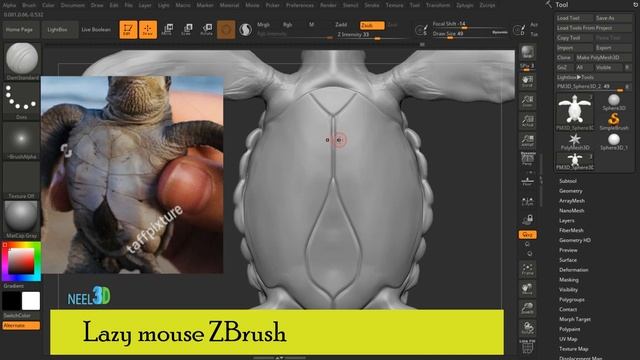Expand the Layers section
The height and width of the screenshot is (360, 640).
coord(567,220)
